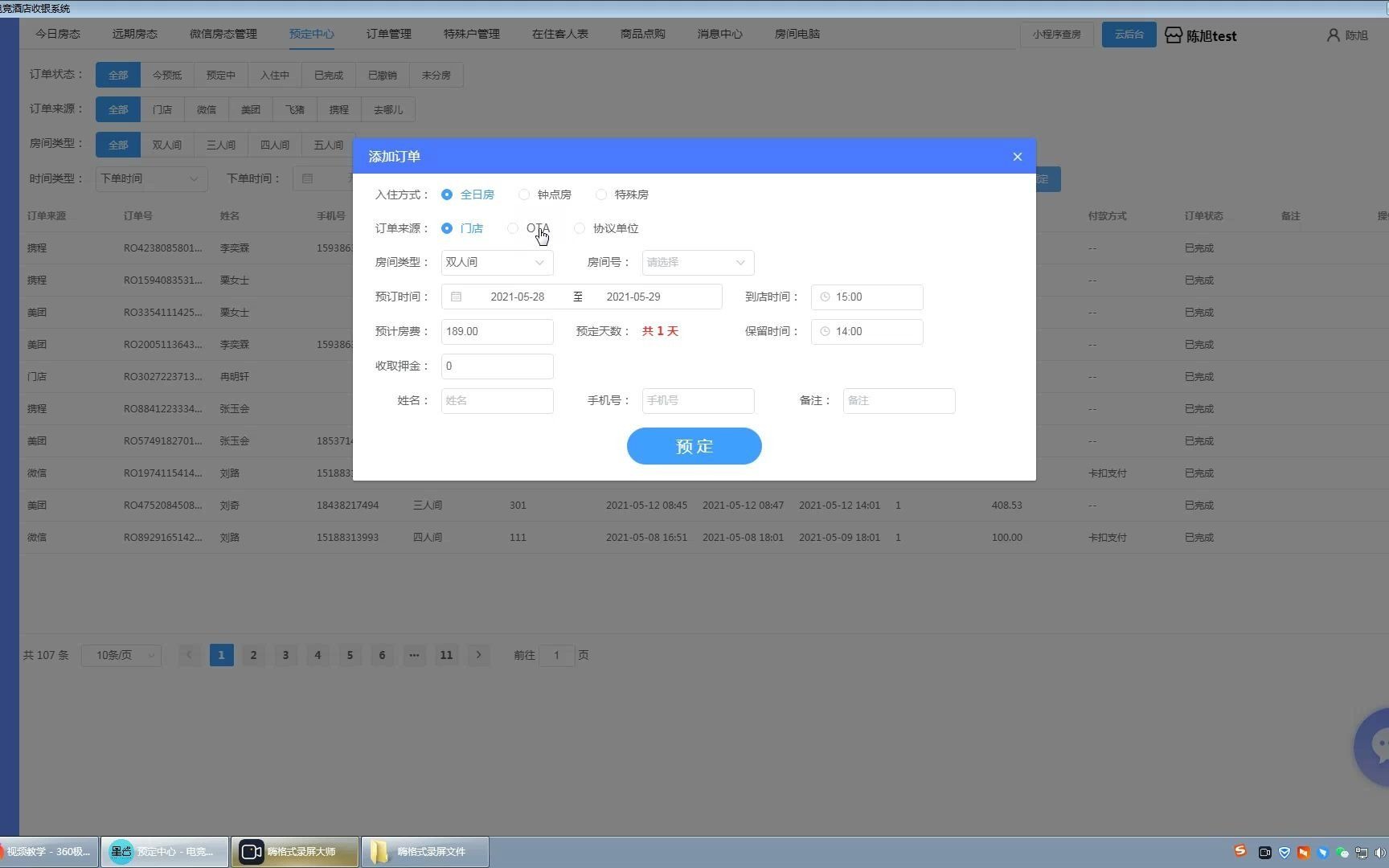Click the 前往 page number field
Image resolution: width=1389 pixels, height=868 pixels.
click(x=556, y=655)
